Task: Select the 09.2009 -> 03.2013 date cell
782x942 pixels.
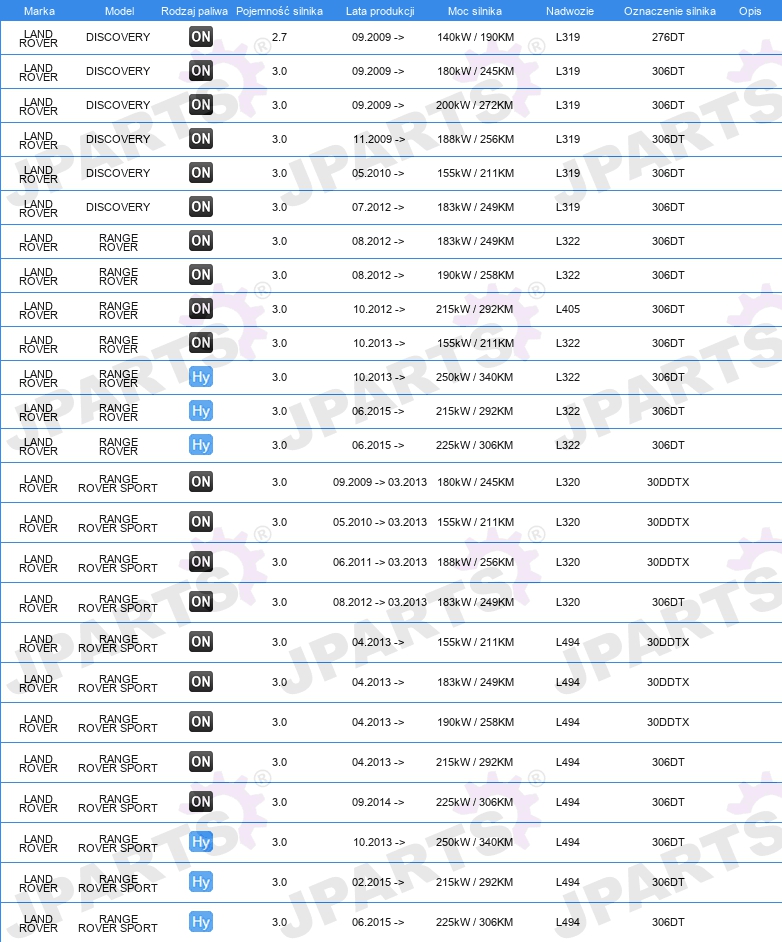Action: 380,482
